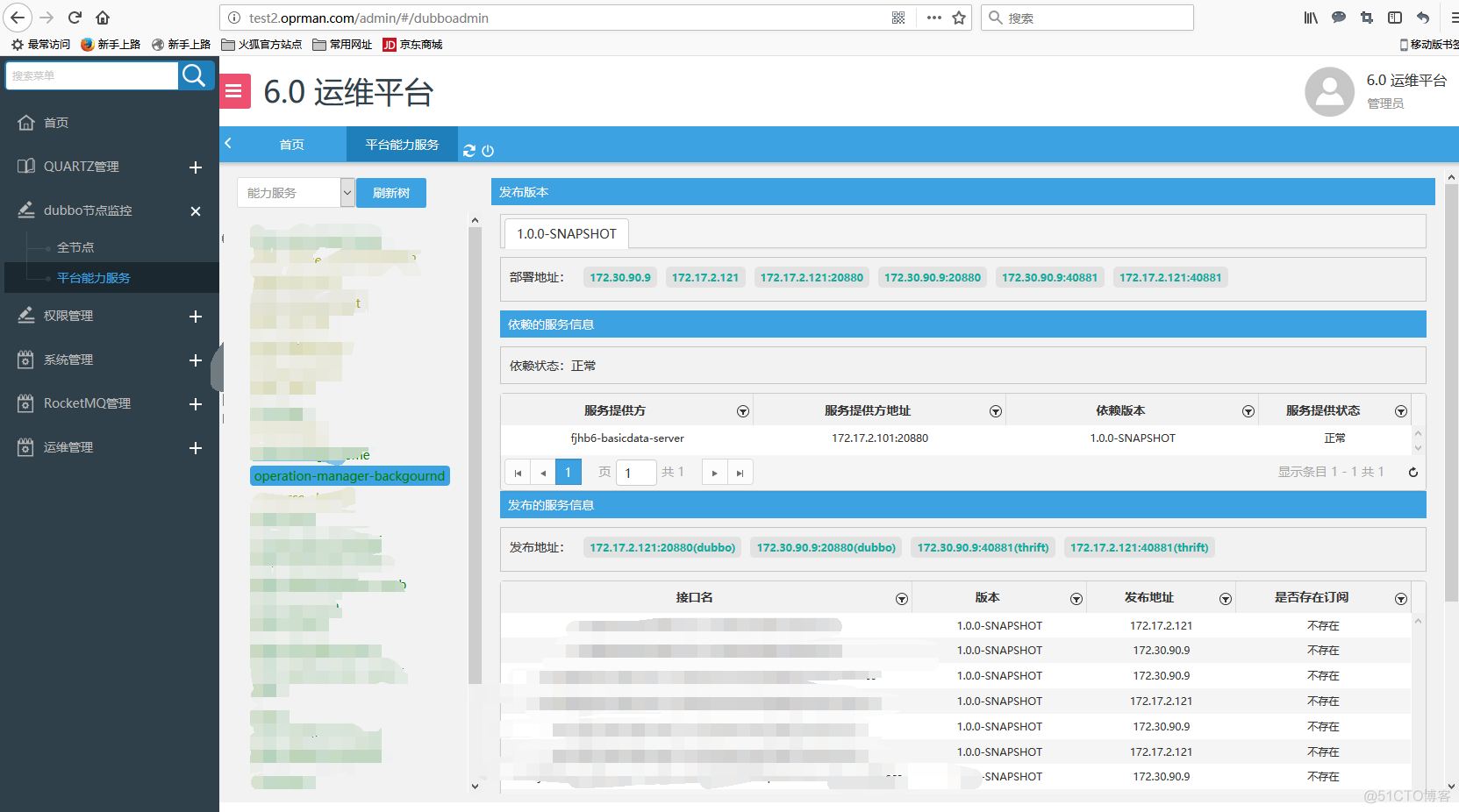This screenshot has height=812, width=1459.
Task: Open 京东商城 bookmark
Action: 412,45
